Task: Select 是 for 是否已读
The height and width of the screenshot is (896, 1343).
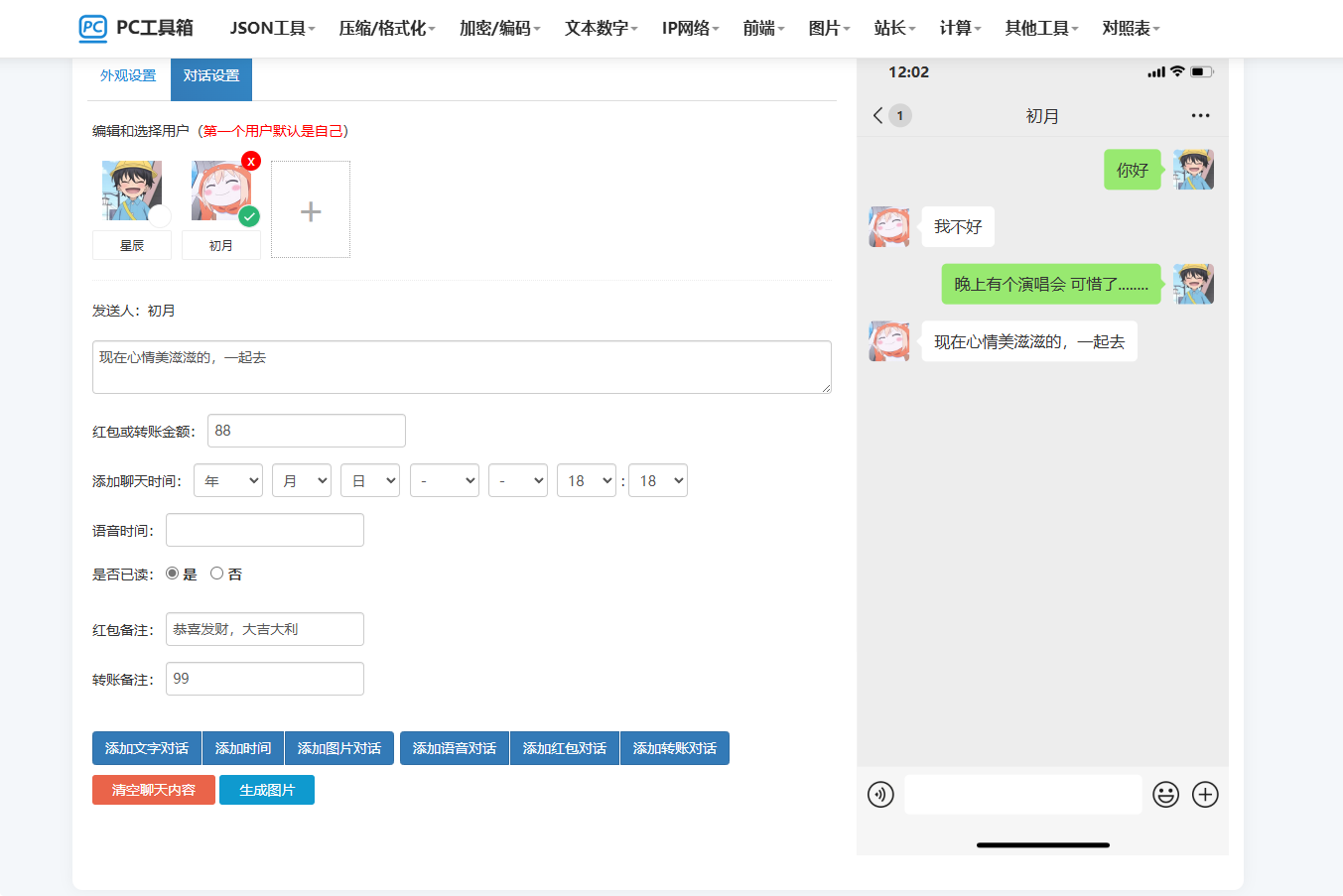Action: click(173, 574)
